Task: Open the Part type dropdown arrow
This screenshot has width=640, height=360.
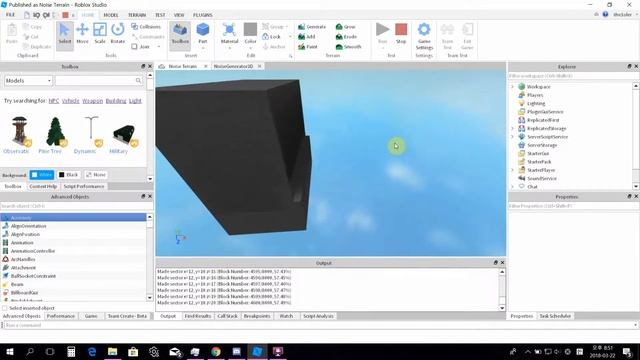Action: click(x=203, y=48)
